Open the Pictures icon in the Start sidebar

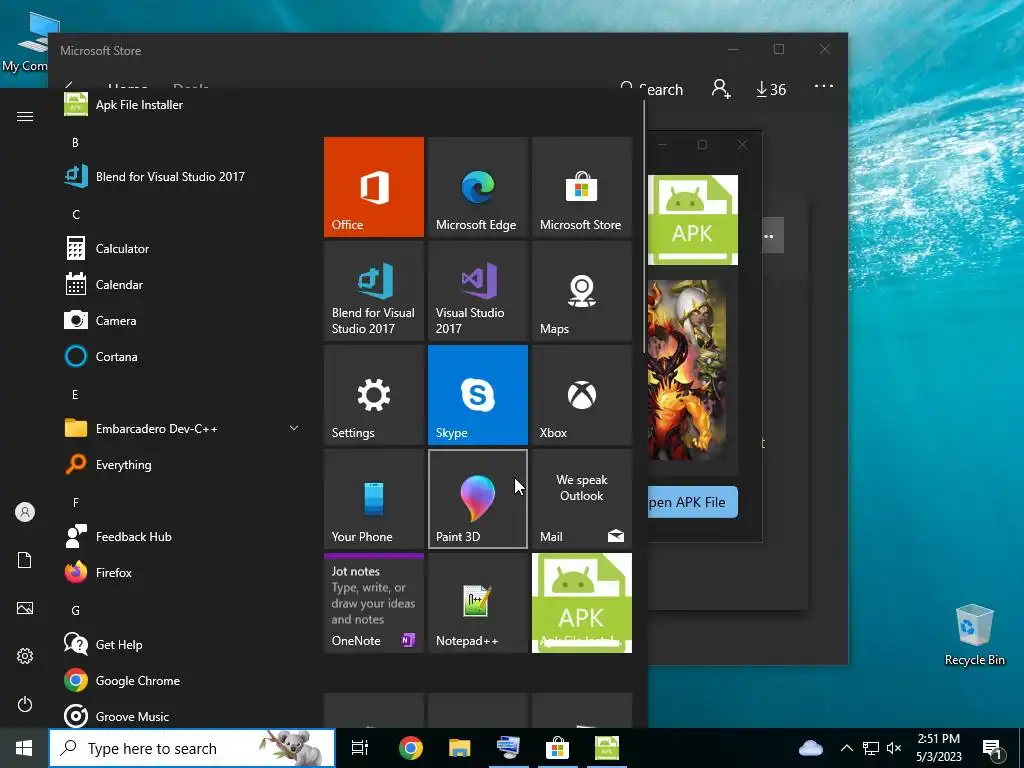[x=25, y=608]
